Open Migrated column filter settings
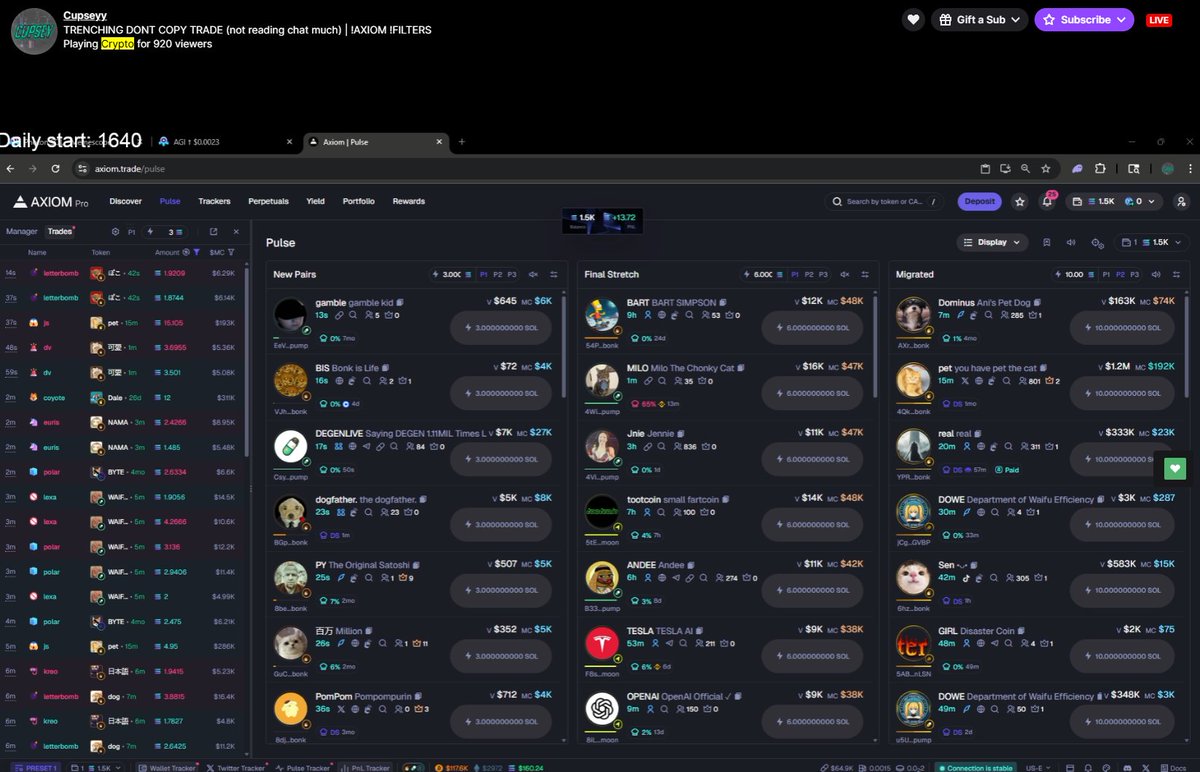The image size is (1200, 772). coord(1176,274)
